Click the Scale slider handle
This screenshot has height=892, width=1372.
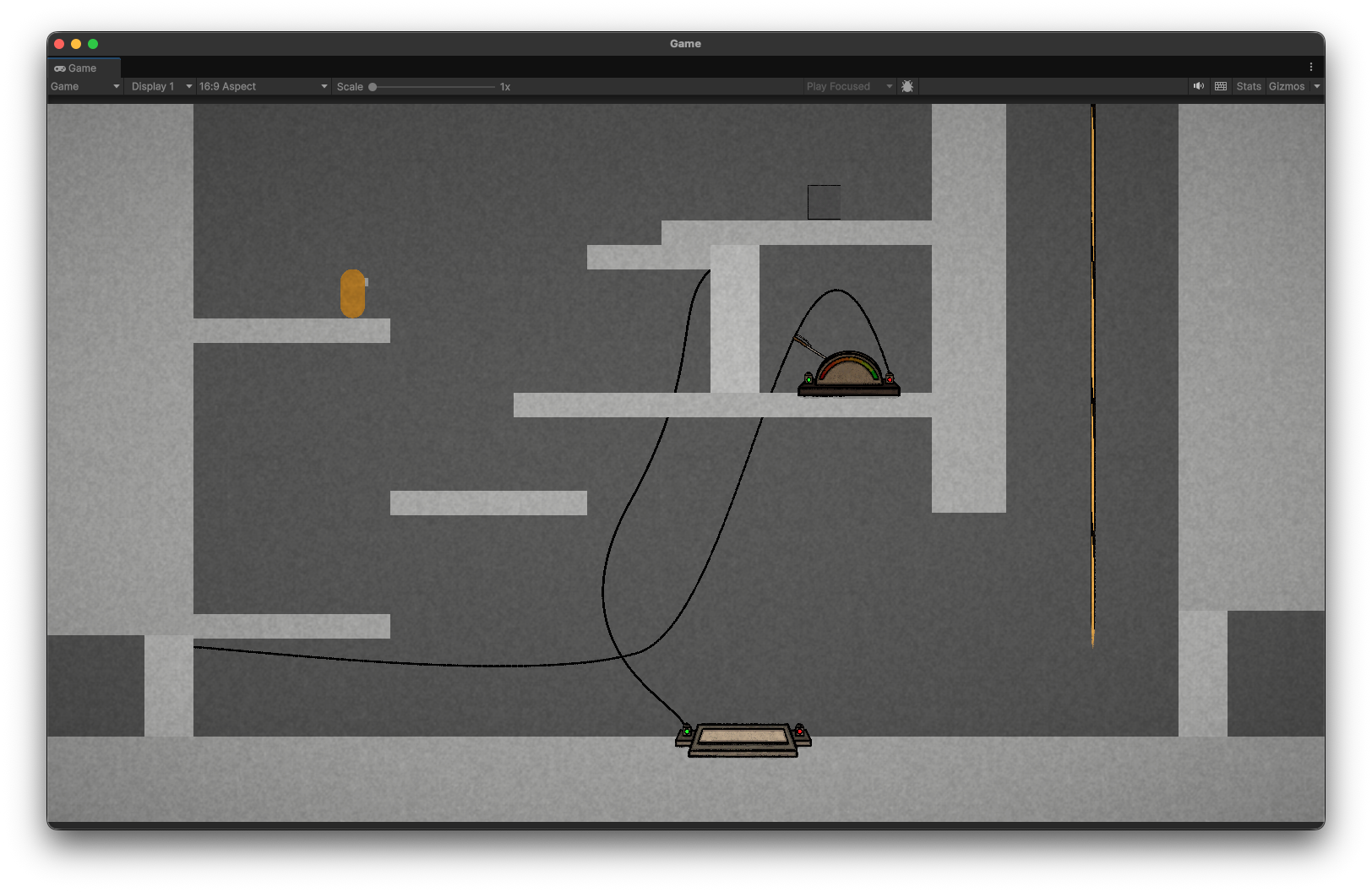[x=373, y=86]
